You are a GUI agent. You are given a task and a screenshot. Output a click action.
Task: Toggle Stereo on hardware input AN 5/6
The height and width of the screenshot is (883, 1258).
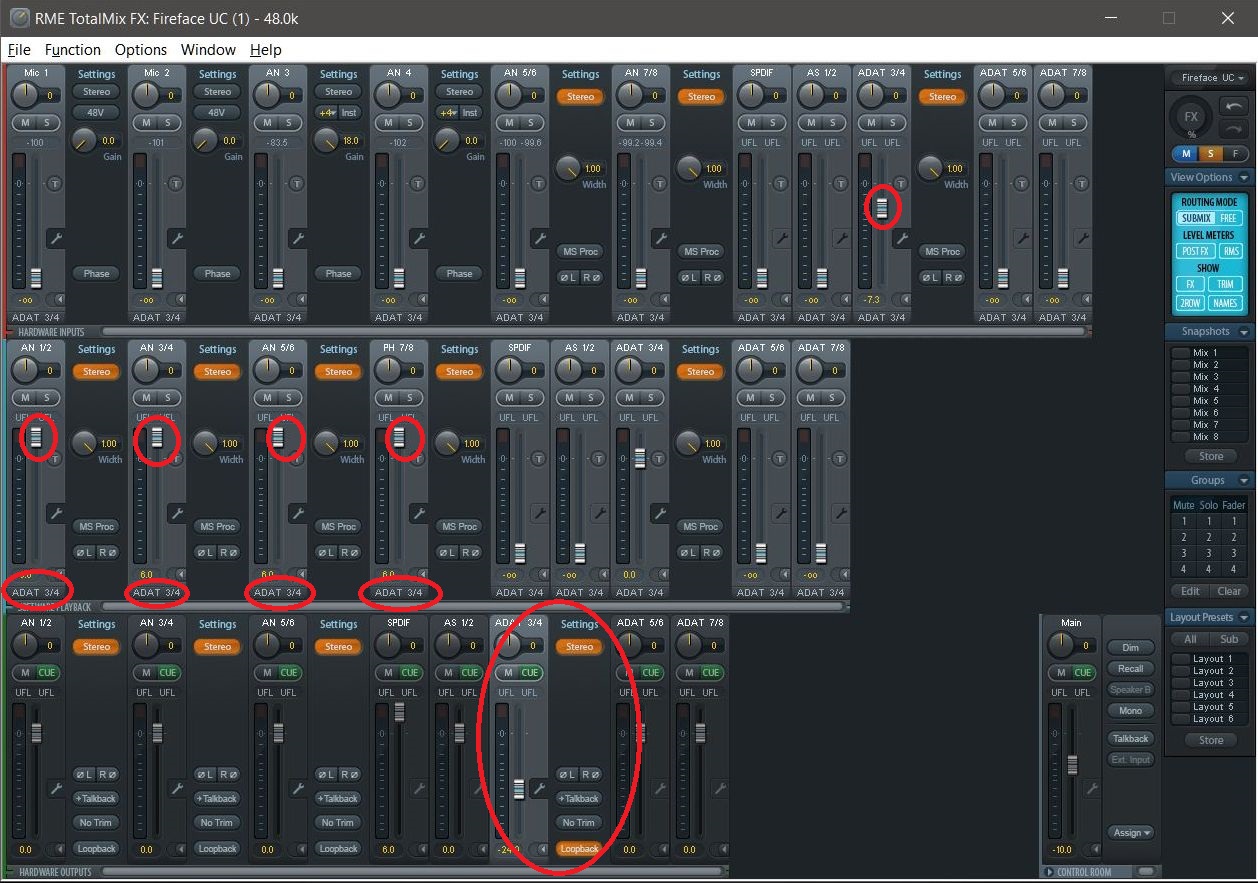(580, 97)
